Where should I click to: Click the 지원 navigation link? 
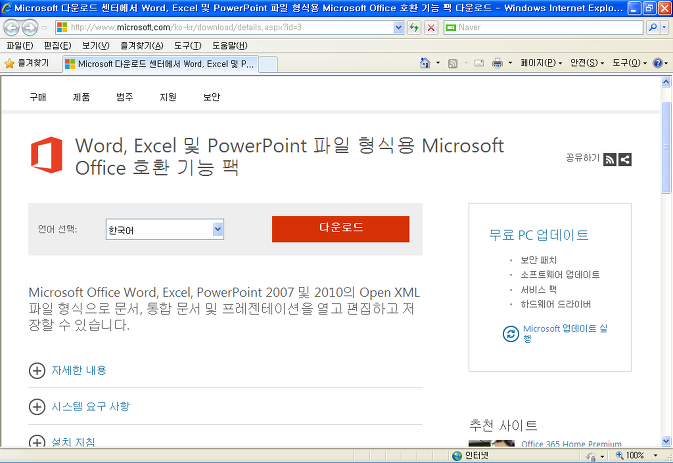[x=168, y=97]
